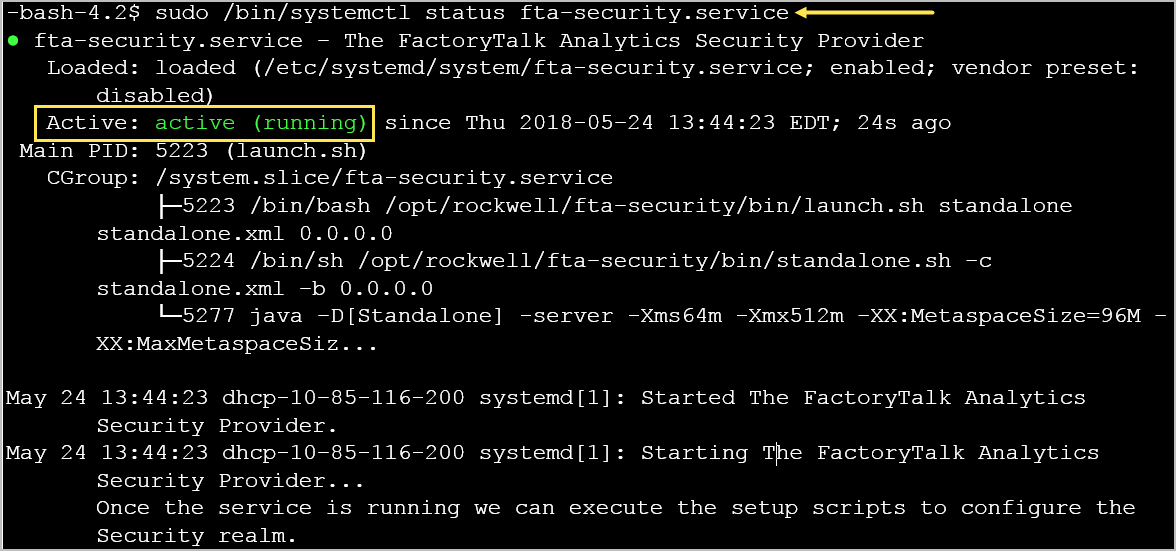Click the truncated XX:MaxMetaspaceSiz... text
Viewport: 1176px width, 551px height.
pyautogui.click(x=236, y=344)
